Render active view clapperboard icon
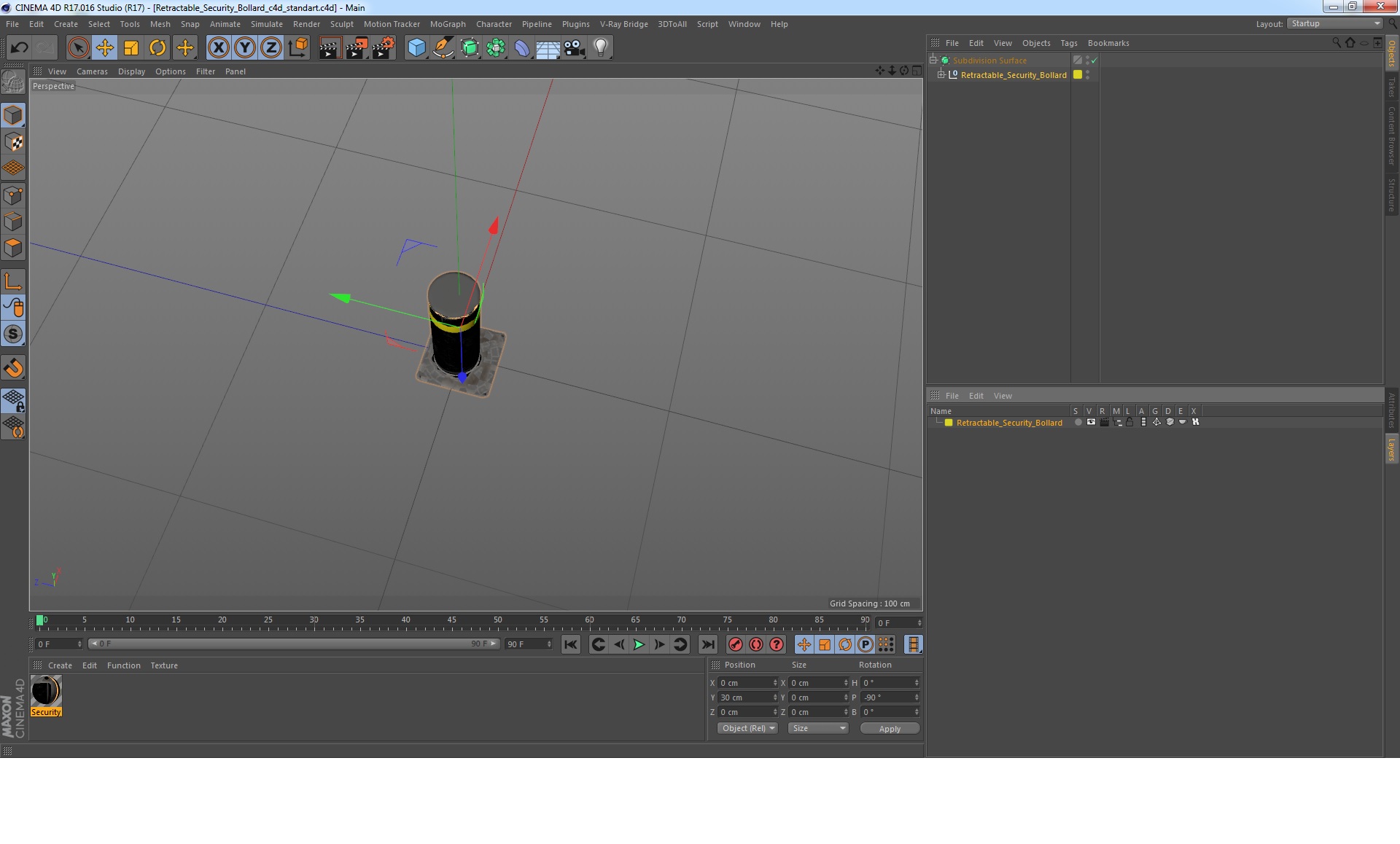Viewport: 1400px width, 844px height. 330,48
